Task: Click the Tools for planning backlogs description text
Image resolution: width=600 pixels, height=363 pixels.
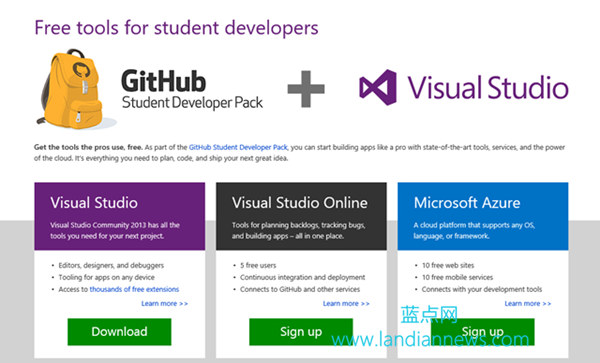Action: [x=298, y=231]
